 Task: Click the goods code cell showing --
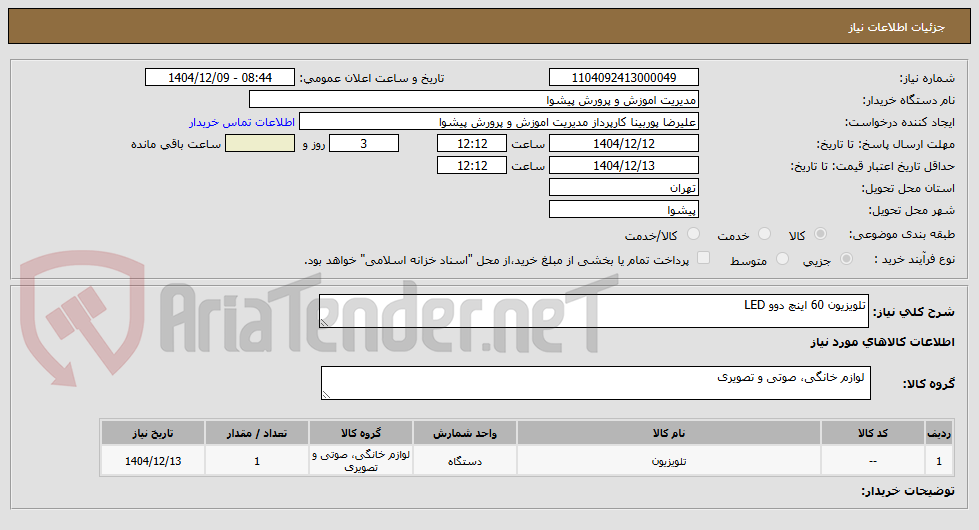click(873, 461)
